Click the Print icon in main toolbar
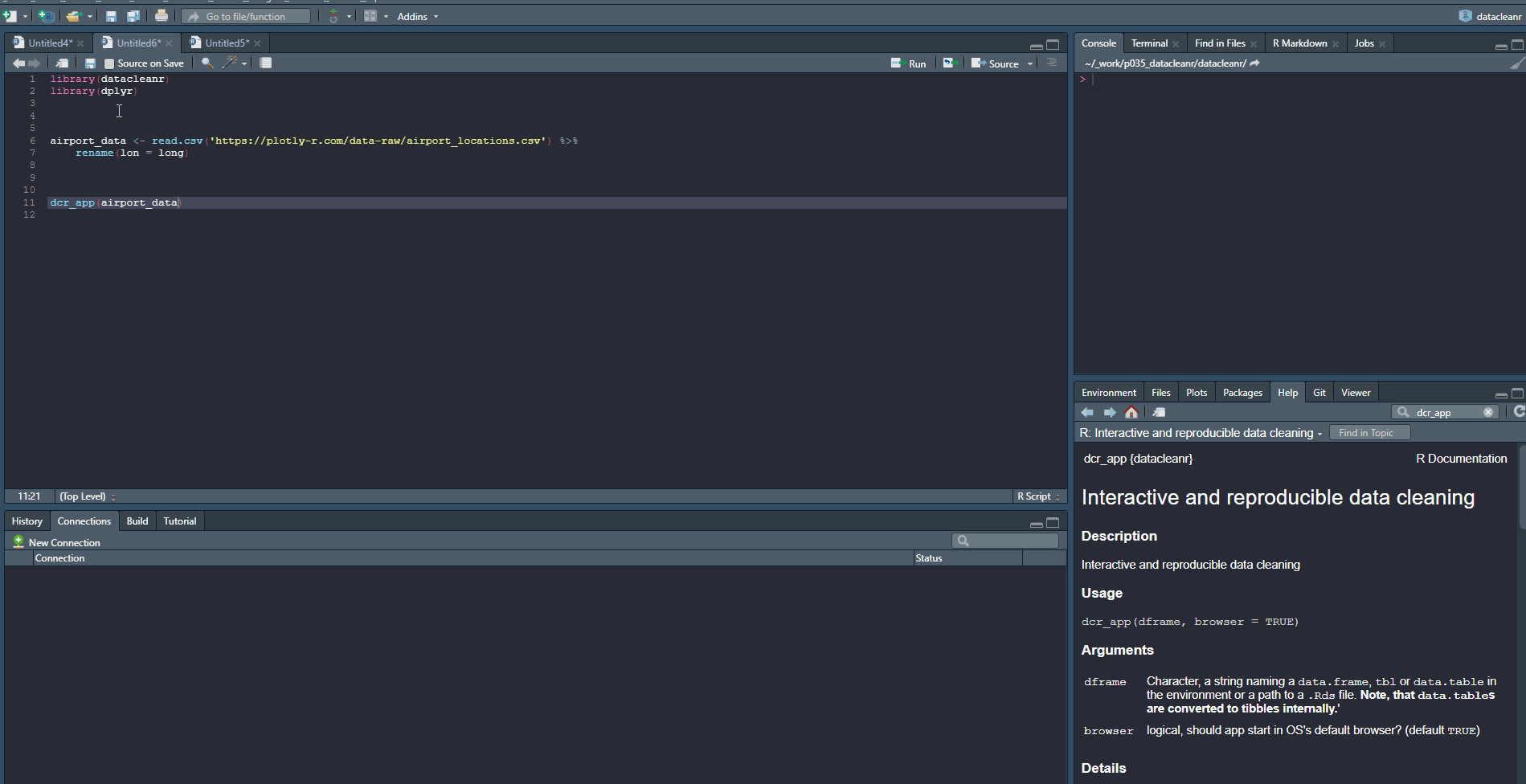This screenshot has width=1526, height=784. (x=162, y=16)
